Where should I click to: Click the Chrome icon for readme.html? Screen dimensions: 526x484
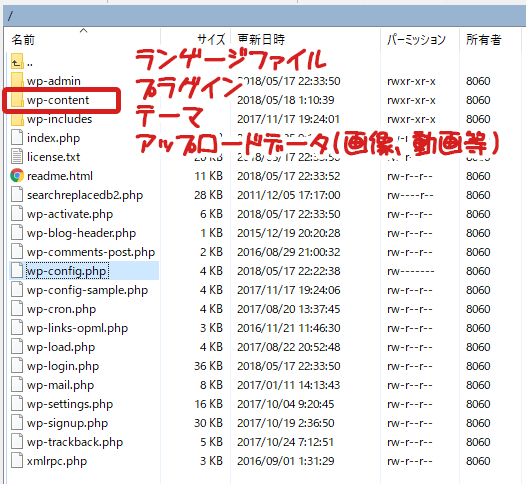(x=17, y=176)
